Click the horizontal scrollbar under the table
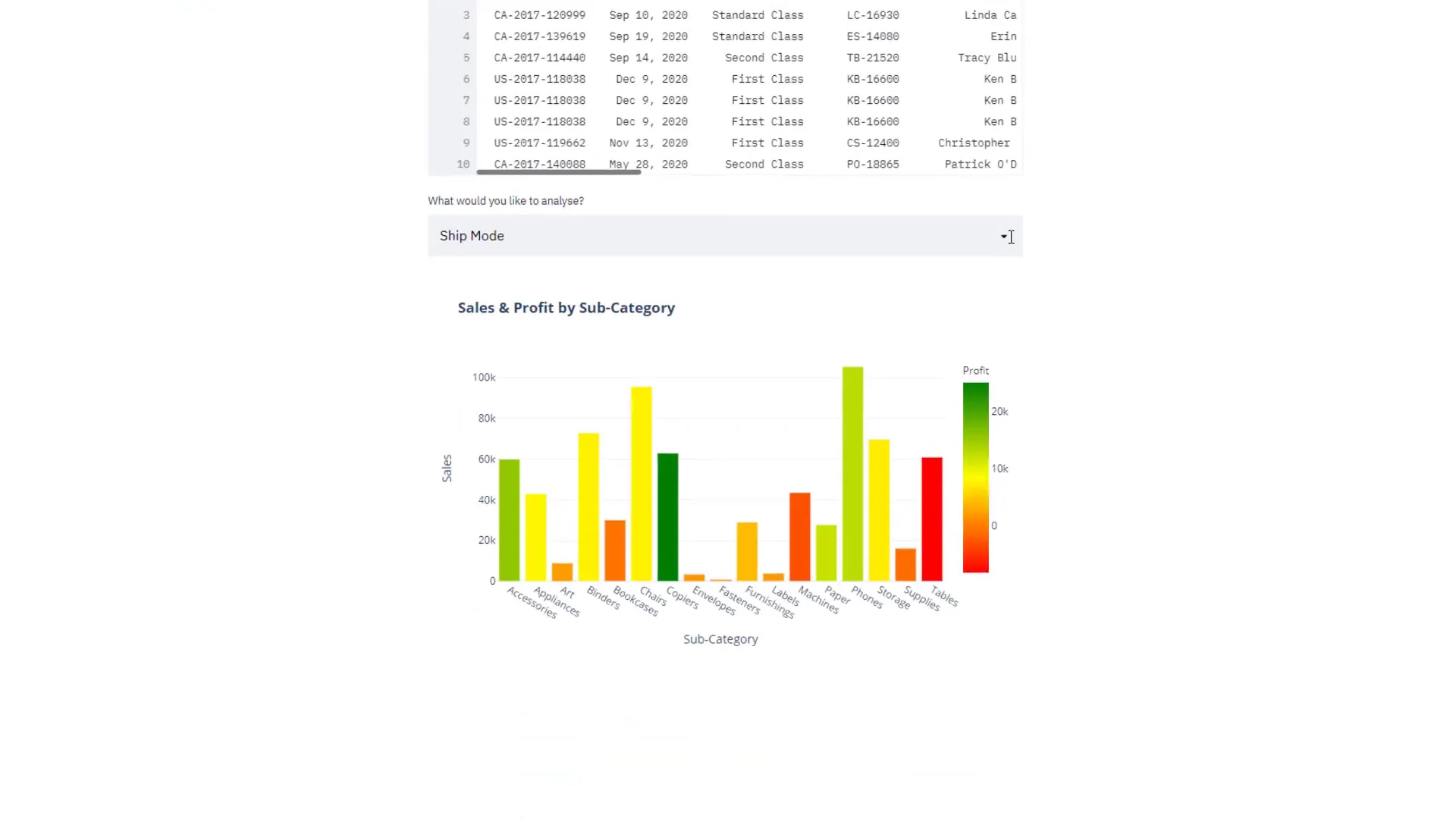 (x=559, y=173)
